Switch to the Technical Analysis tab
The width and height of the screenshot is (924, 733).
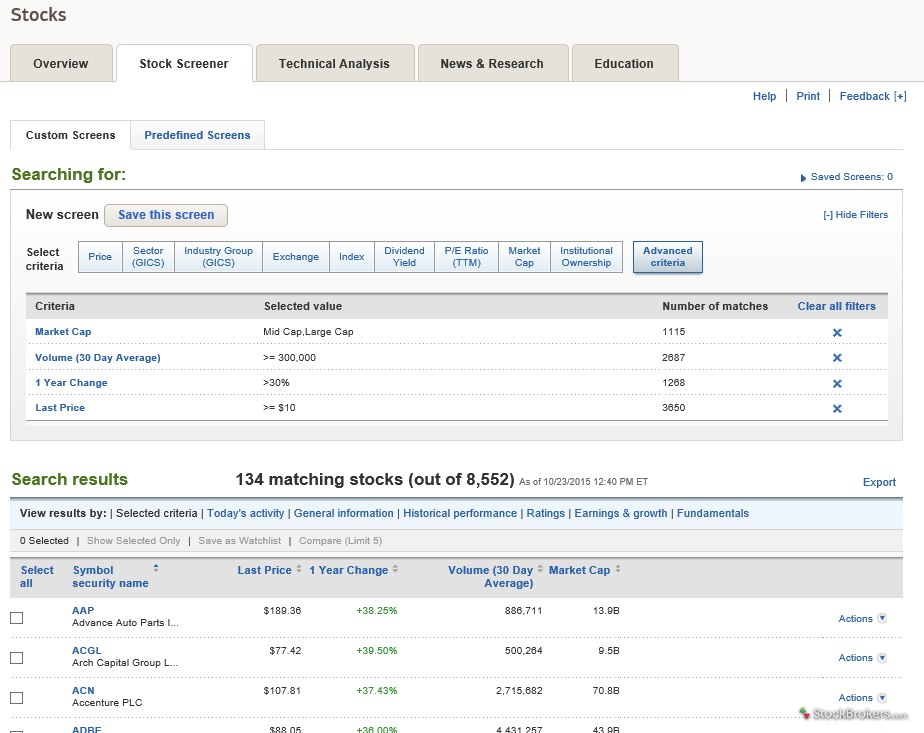tap(334, 64)
